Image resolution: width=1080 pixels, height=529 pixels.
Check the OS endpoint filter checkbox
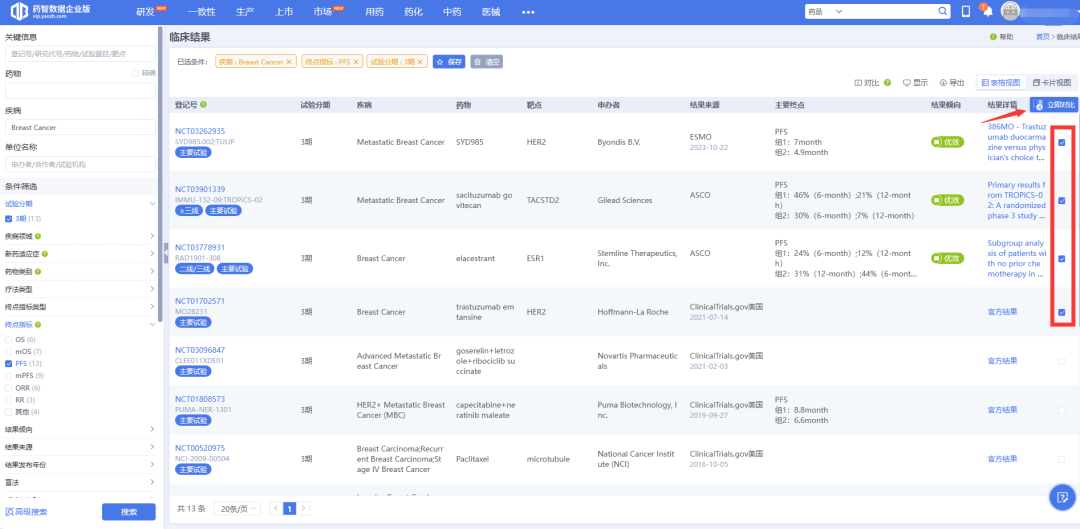(9, 339)
